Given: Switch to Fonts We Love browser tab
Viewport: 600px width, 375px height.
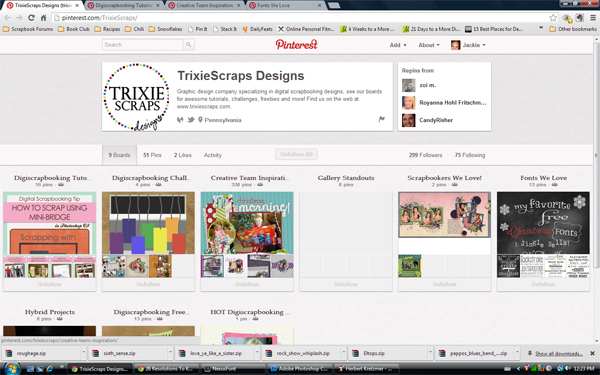Looking at the screenshot, I should pyautogui.click(x=285, y=5).
